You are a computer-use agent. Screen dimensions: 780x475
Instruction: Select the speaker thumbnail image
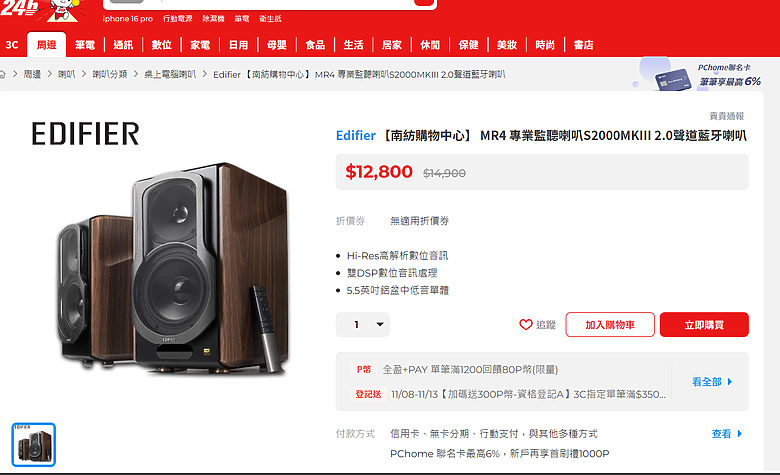[34, 445]
